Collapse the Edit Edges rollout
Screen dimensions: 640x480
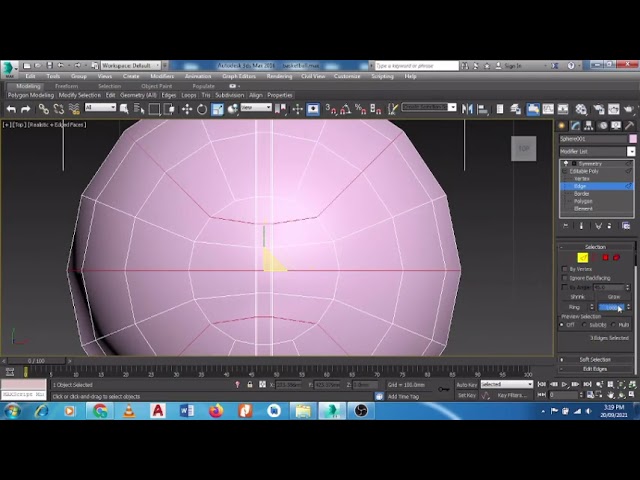pos(596,369)
